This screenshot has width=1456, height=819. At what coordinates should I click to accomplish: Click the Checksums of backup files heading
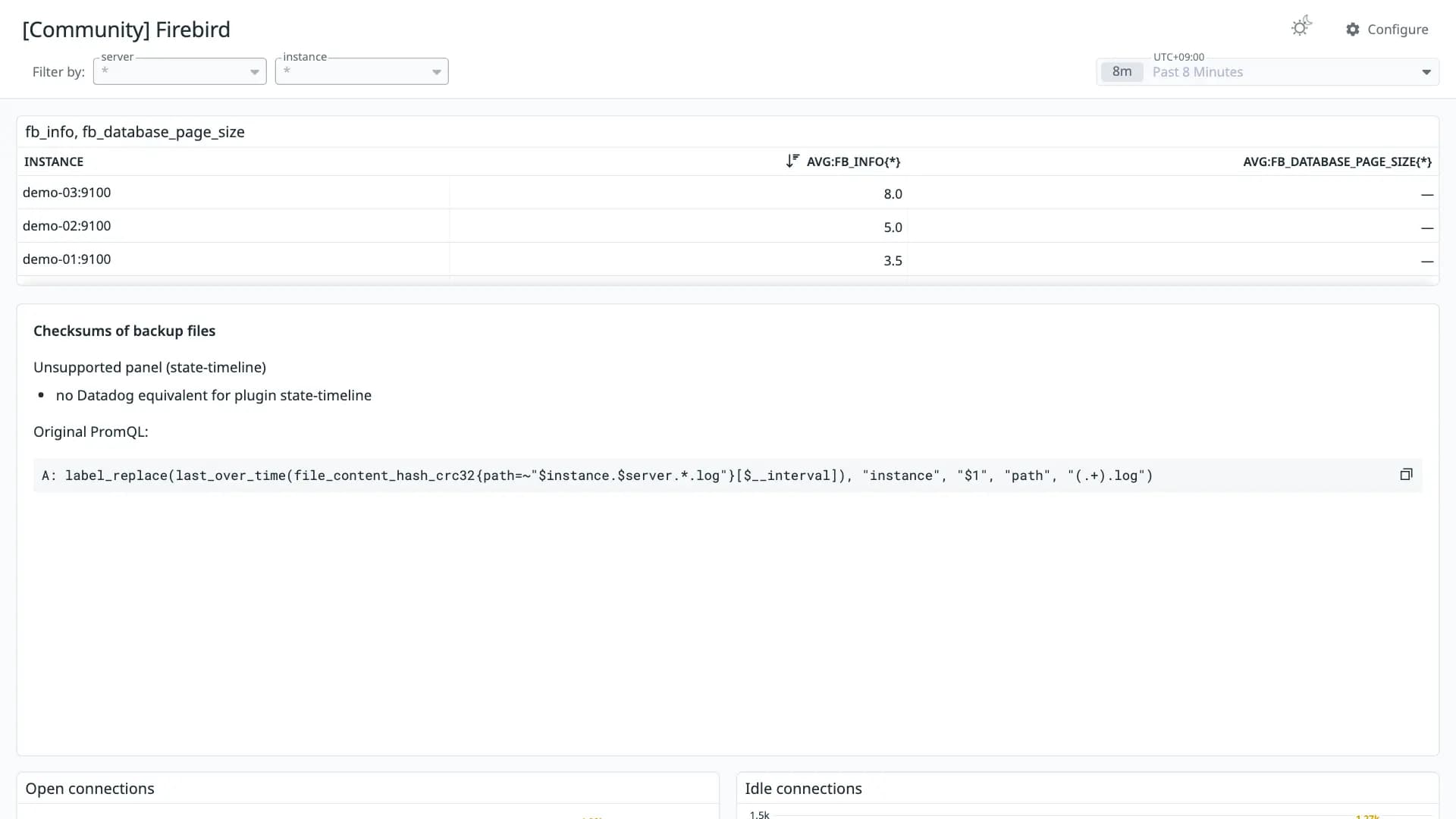click(x=124, y=331)
